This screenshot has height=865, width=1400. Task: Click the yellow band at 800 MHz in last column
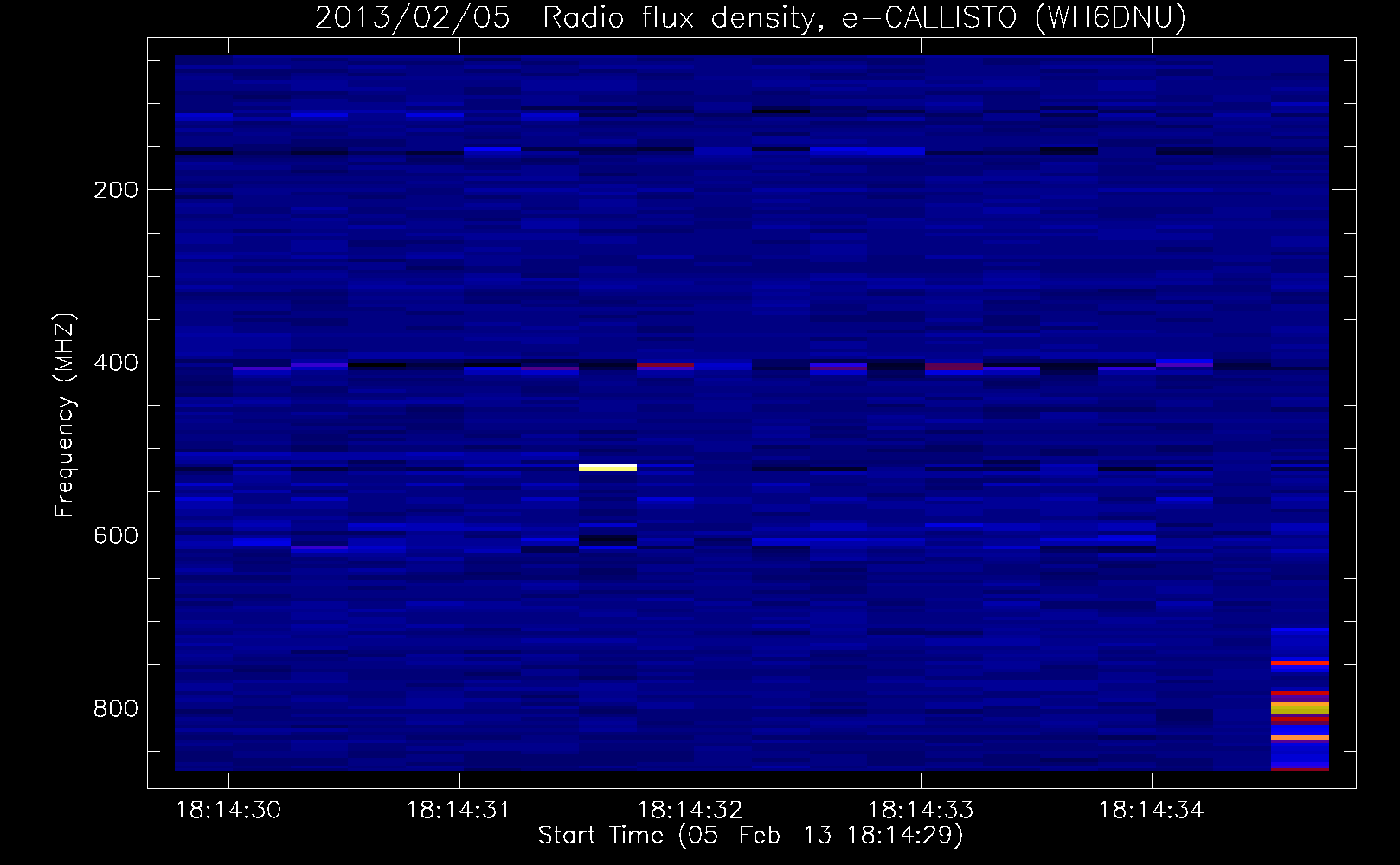1300,708
